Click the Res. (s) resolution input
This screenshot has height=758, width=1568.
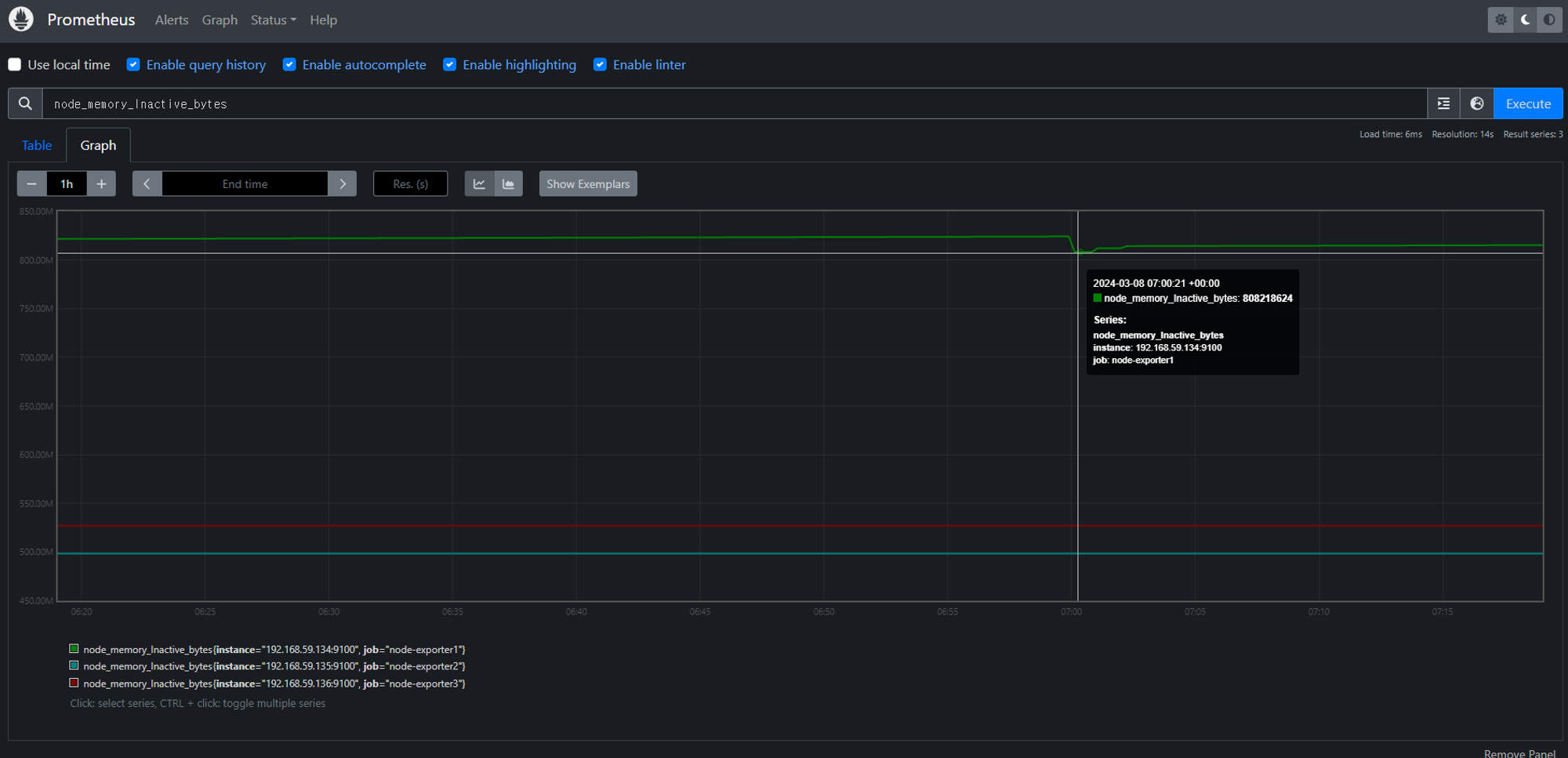click(x=411, y=183)
